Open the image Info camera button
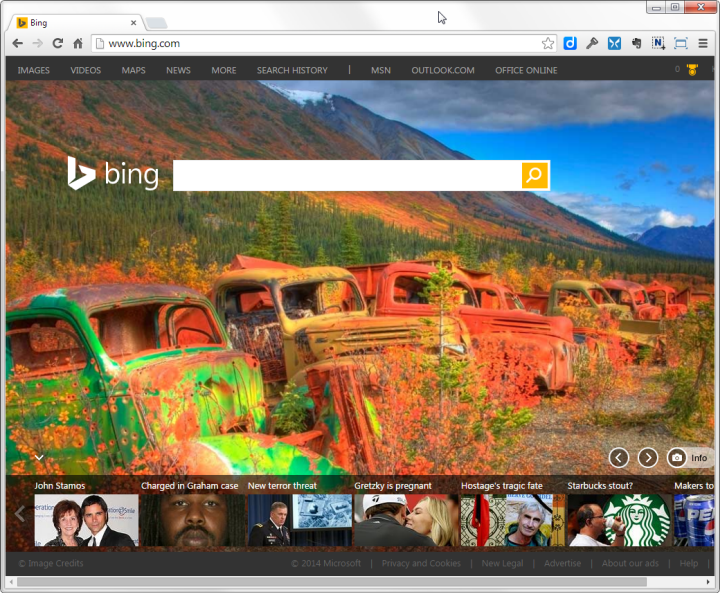 coord(689,458)
